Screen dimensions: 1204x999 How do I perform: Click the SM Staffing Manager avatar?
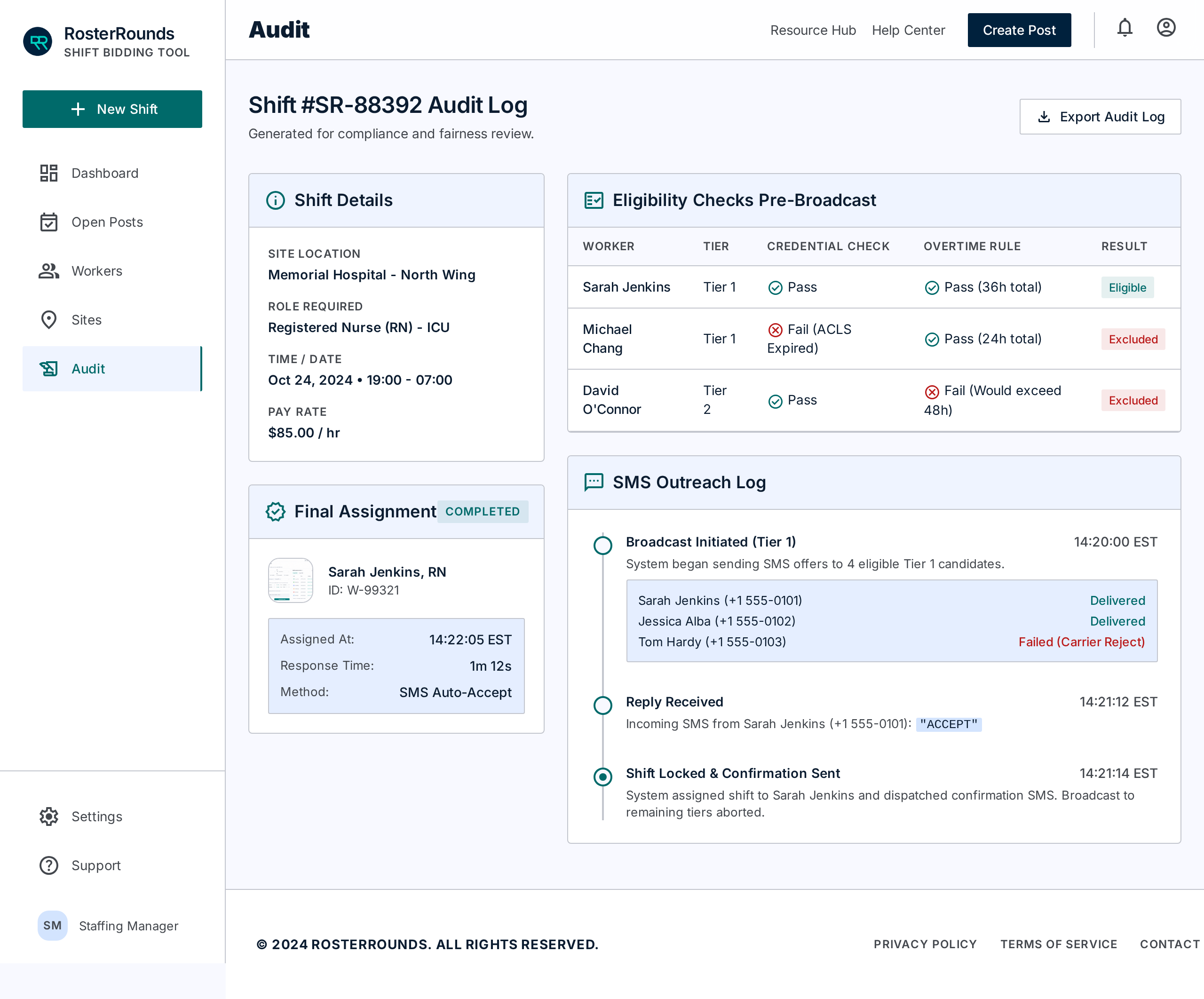point(52,926)
